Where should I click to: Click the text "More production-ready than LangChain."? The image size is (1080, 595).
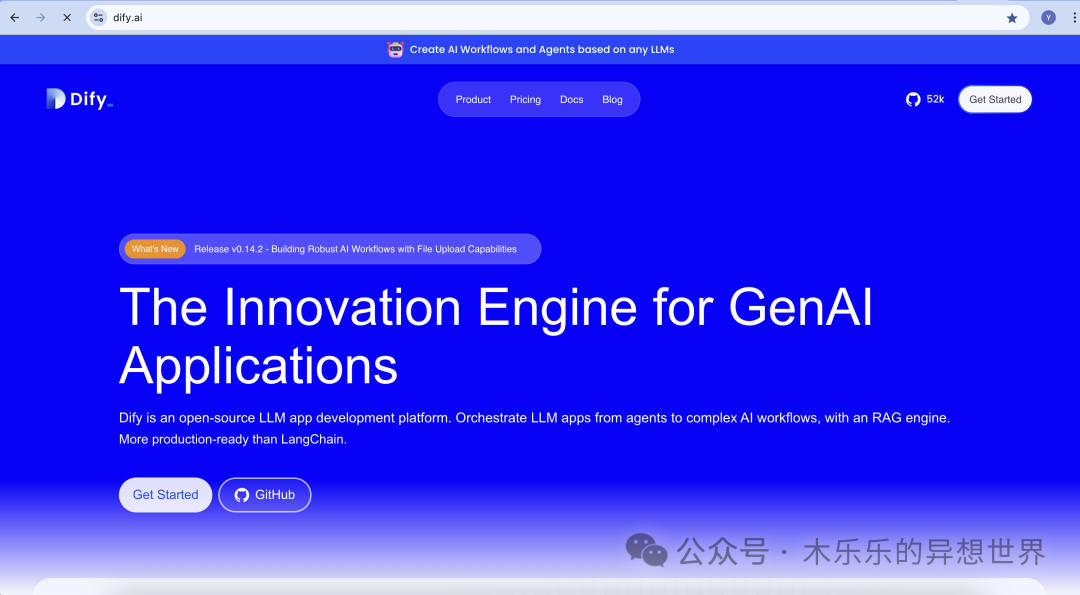click(x=233, y=439)
